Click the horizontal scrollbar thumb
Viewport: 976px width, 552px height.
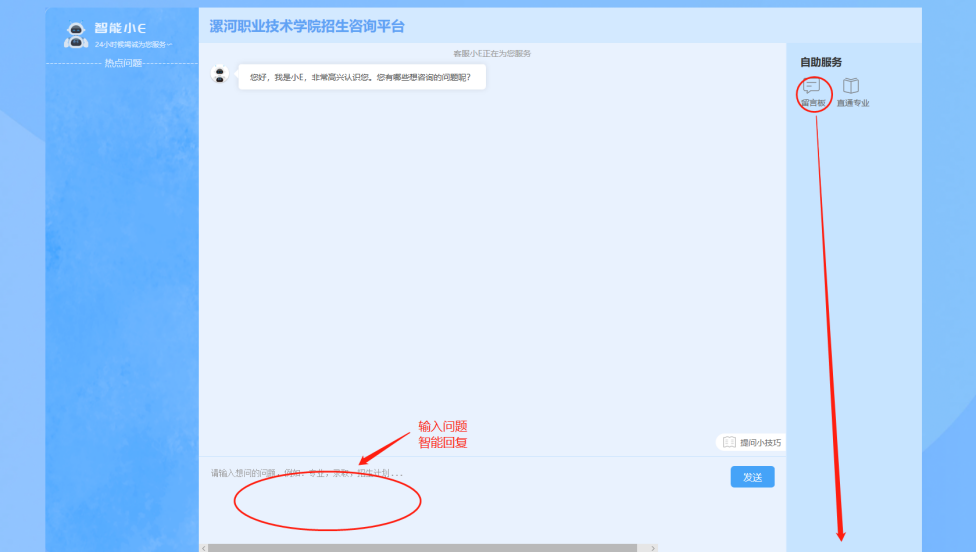(x=422, y=548)
